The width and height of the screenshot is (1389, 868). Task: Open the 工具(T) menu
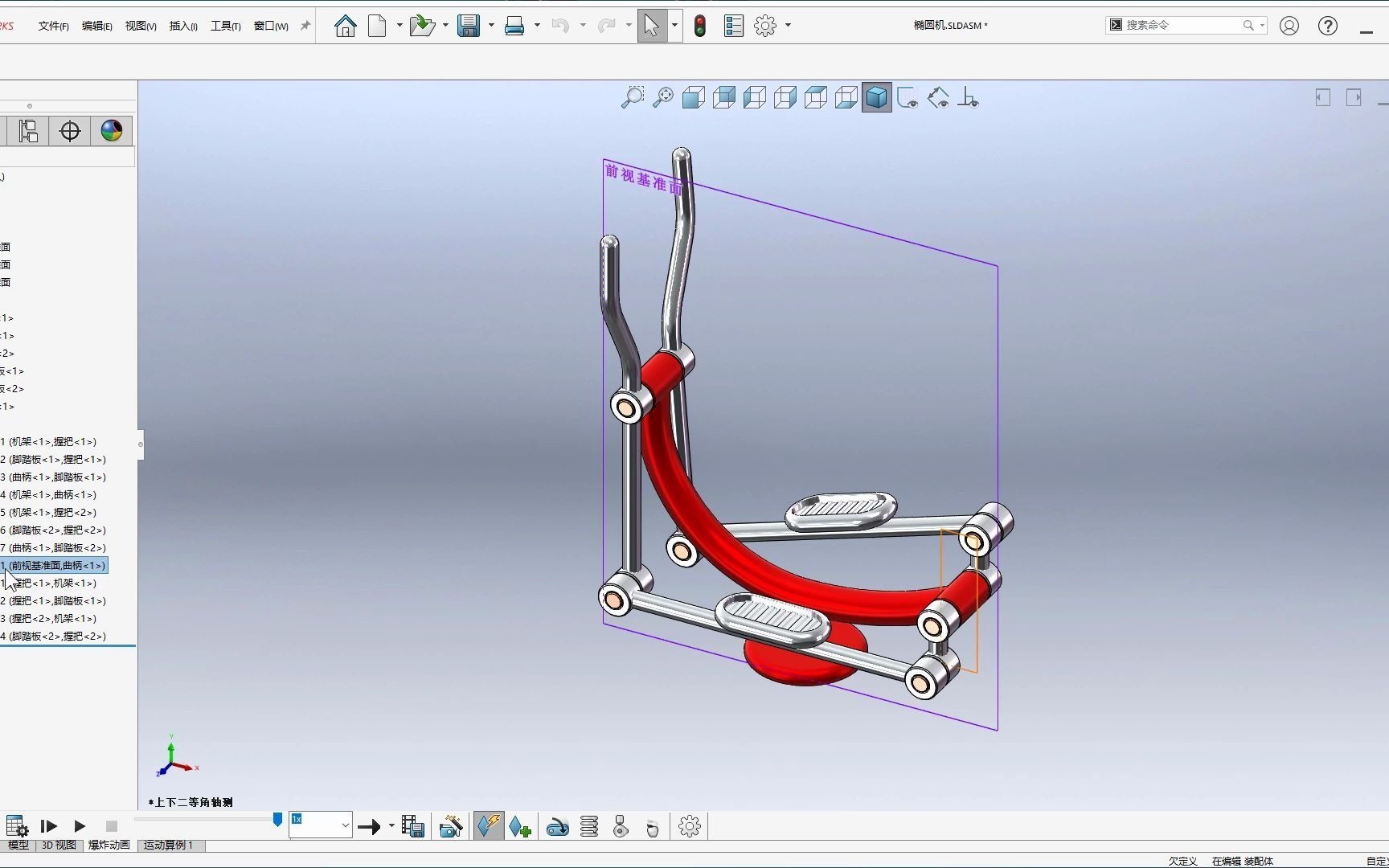point(225,25)
